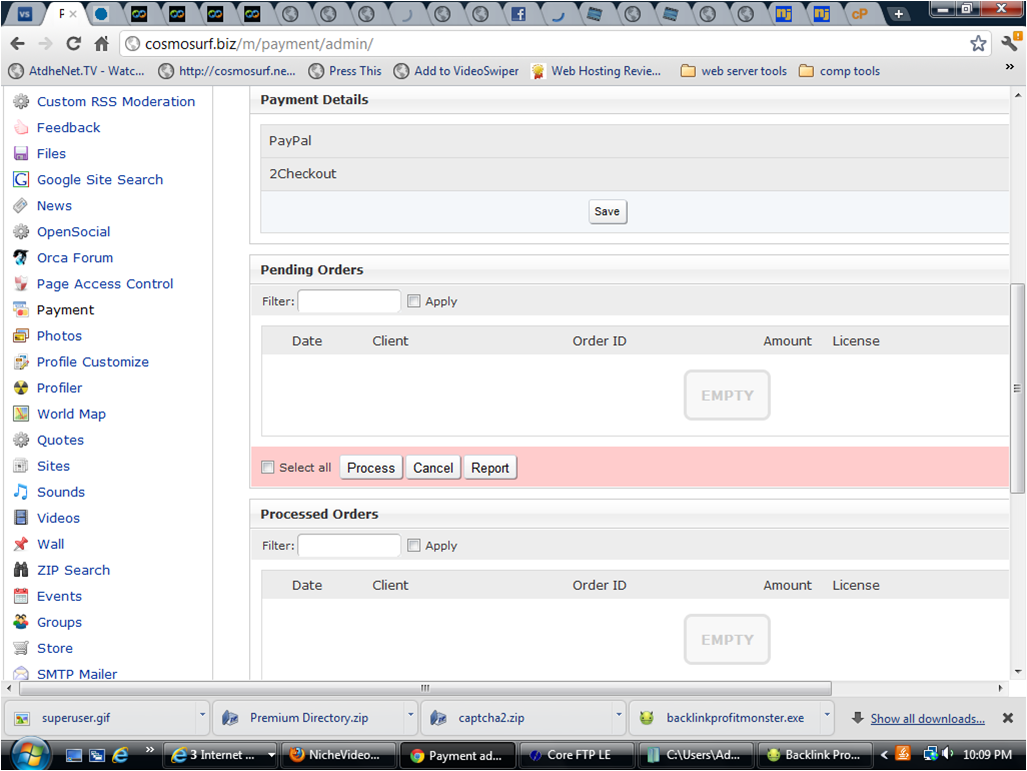Screen dimensions: 1027x771
Task: Open the Chrome wrench settings menu
Action: pos(1008,44)
